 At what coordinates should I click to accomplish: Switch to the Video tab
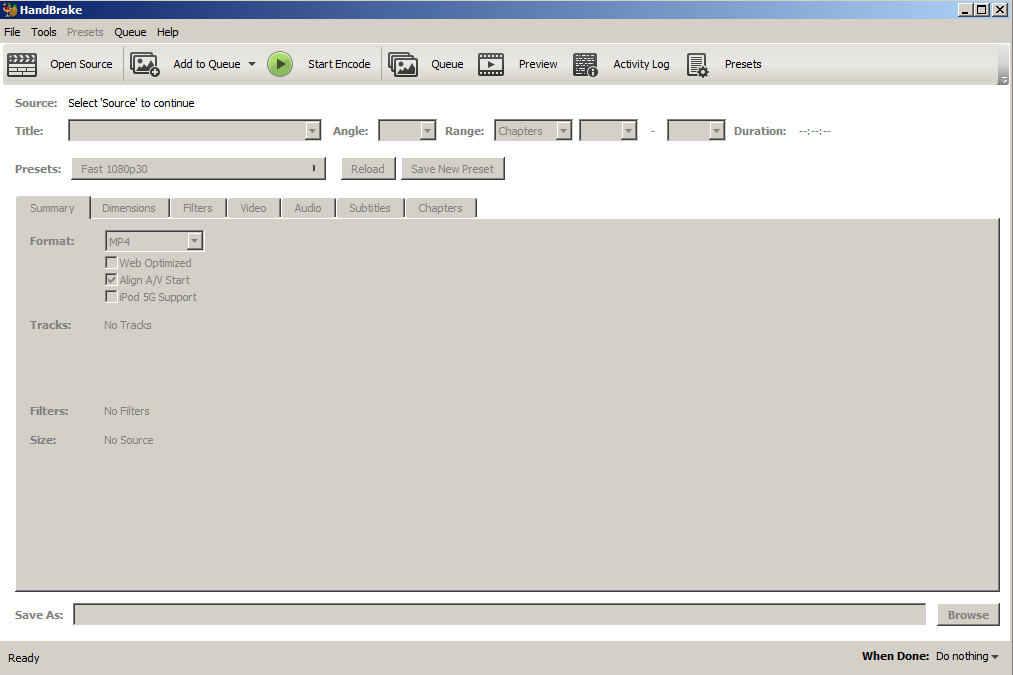[253, 208]
